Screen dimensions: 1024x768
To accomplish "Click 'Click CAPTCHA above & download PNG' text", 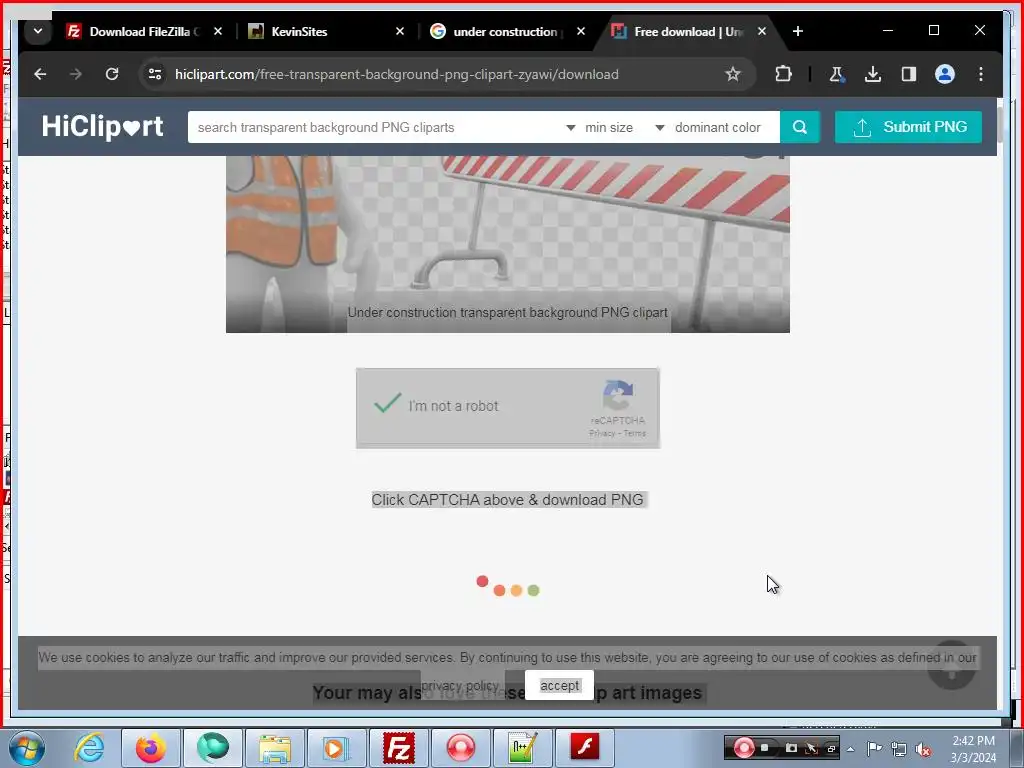I will tap(507, 500).
